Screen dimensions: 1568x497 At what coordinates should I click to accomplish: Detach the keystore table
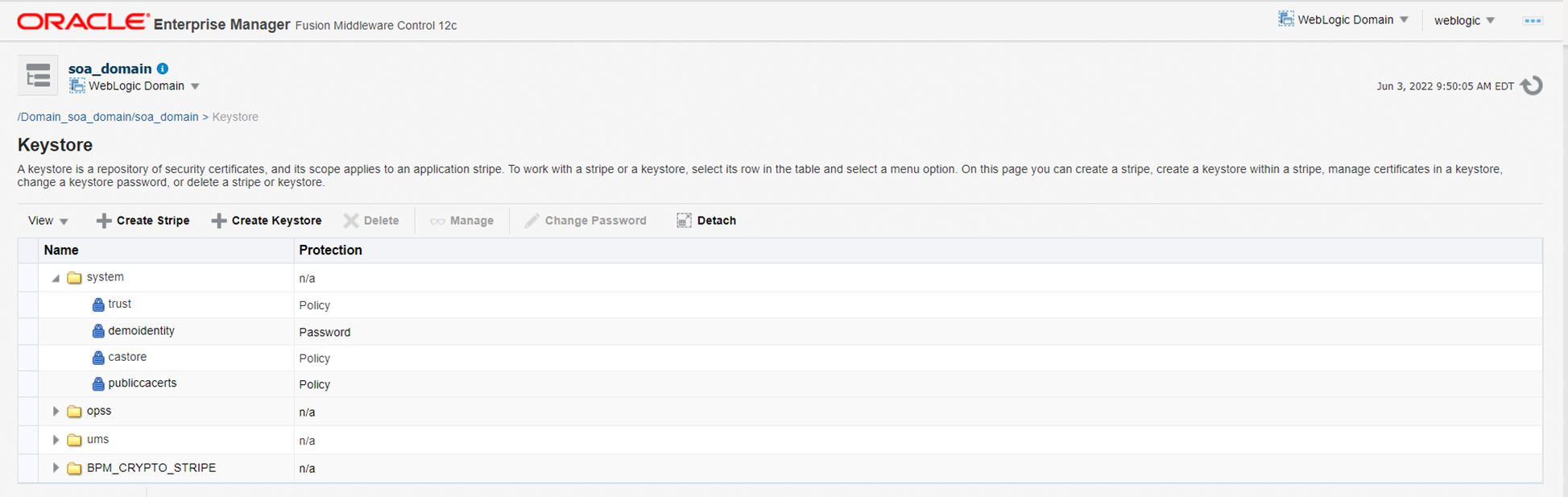tap(706, 221)
